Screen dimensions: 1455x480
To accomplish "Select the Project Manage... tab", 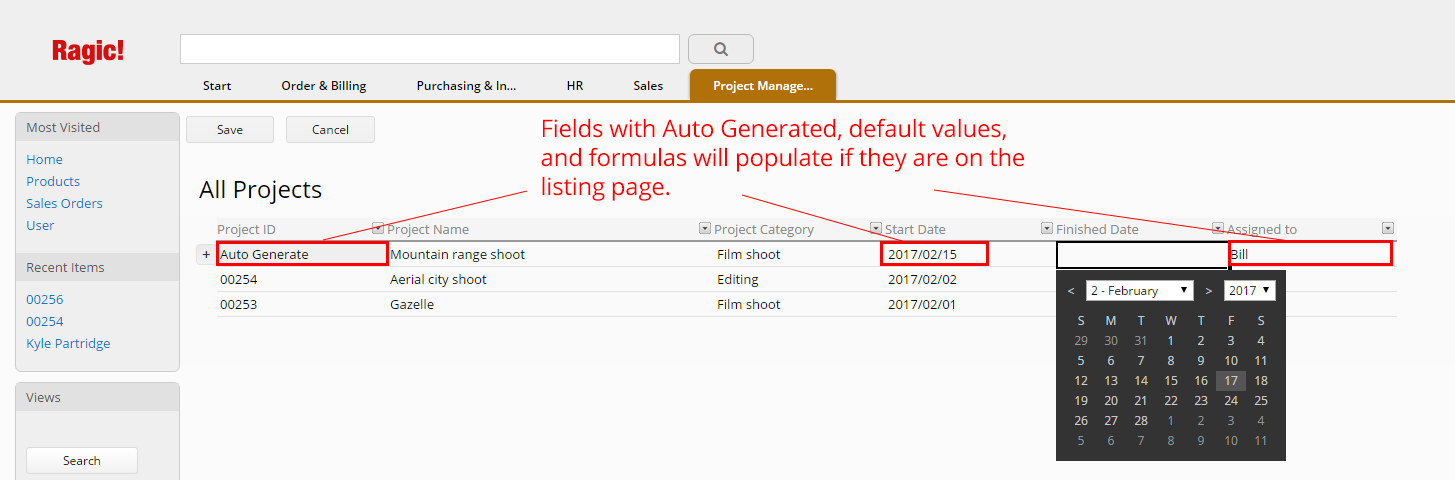I will click(x=763, y=86).
